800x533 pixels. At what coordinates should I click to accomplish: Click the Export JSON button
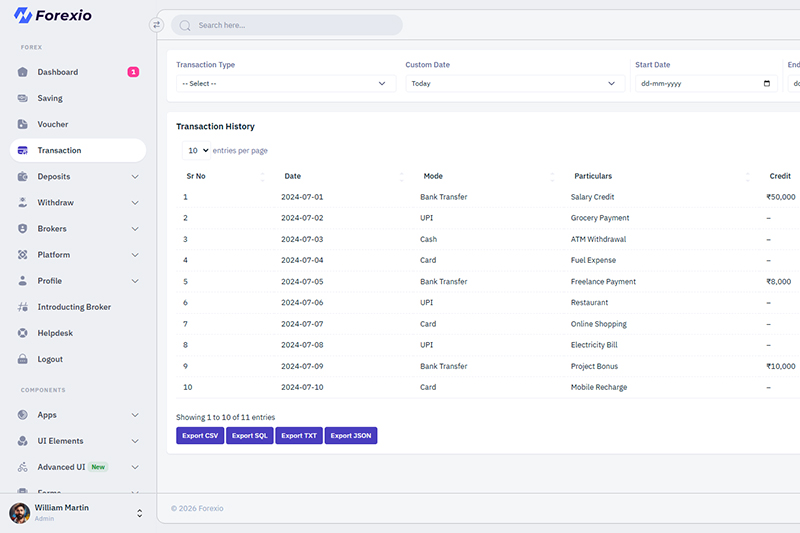[x=350, y=436]
